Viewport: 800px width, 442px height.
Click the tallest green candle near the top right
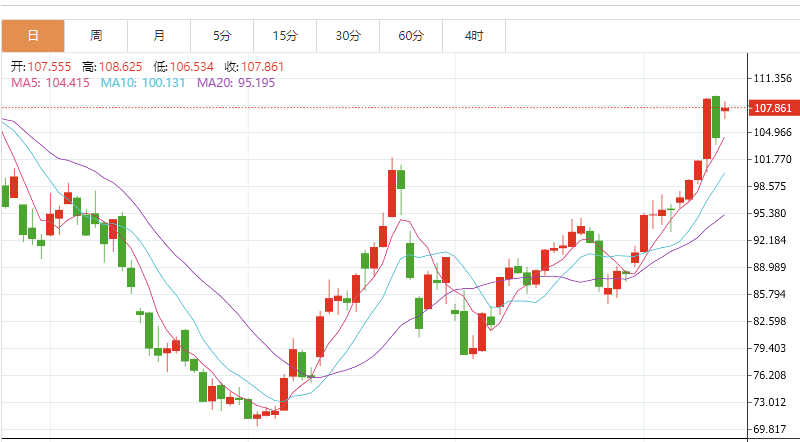tap(716, 117)
